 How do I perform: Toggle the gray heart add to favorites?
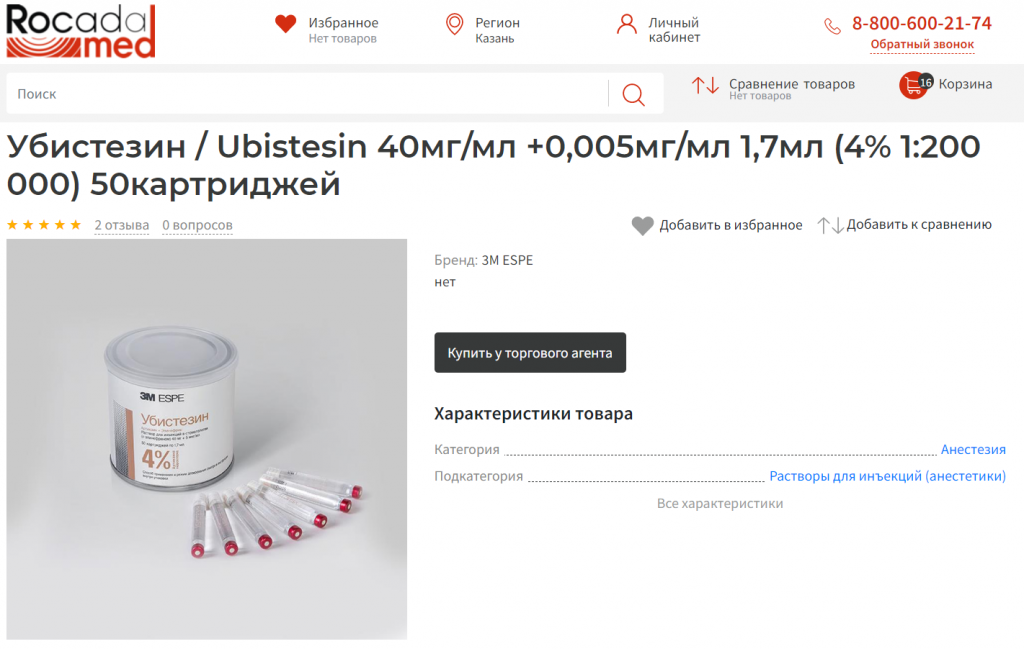pos(643,226)
